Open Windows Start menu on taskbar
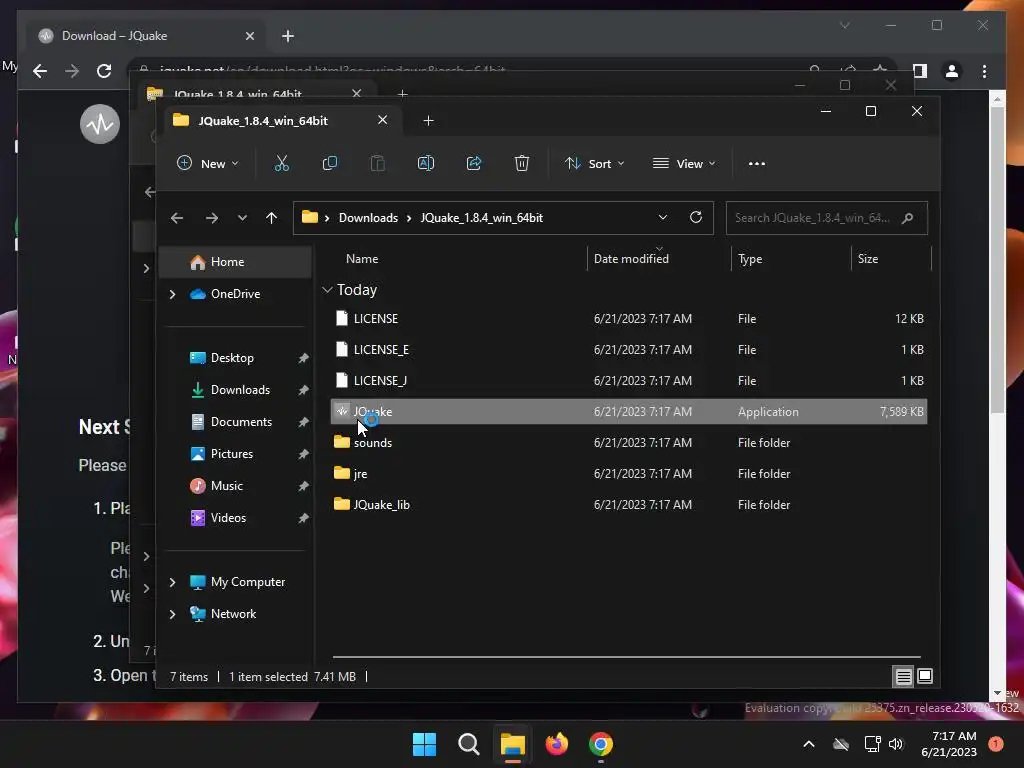1024x768 pixels. point(424,744)
